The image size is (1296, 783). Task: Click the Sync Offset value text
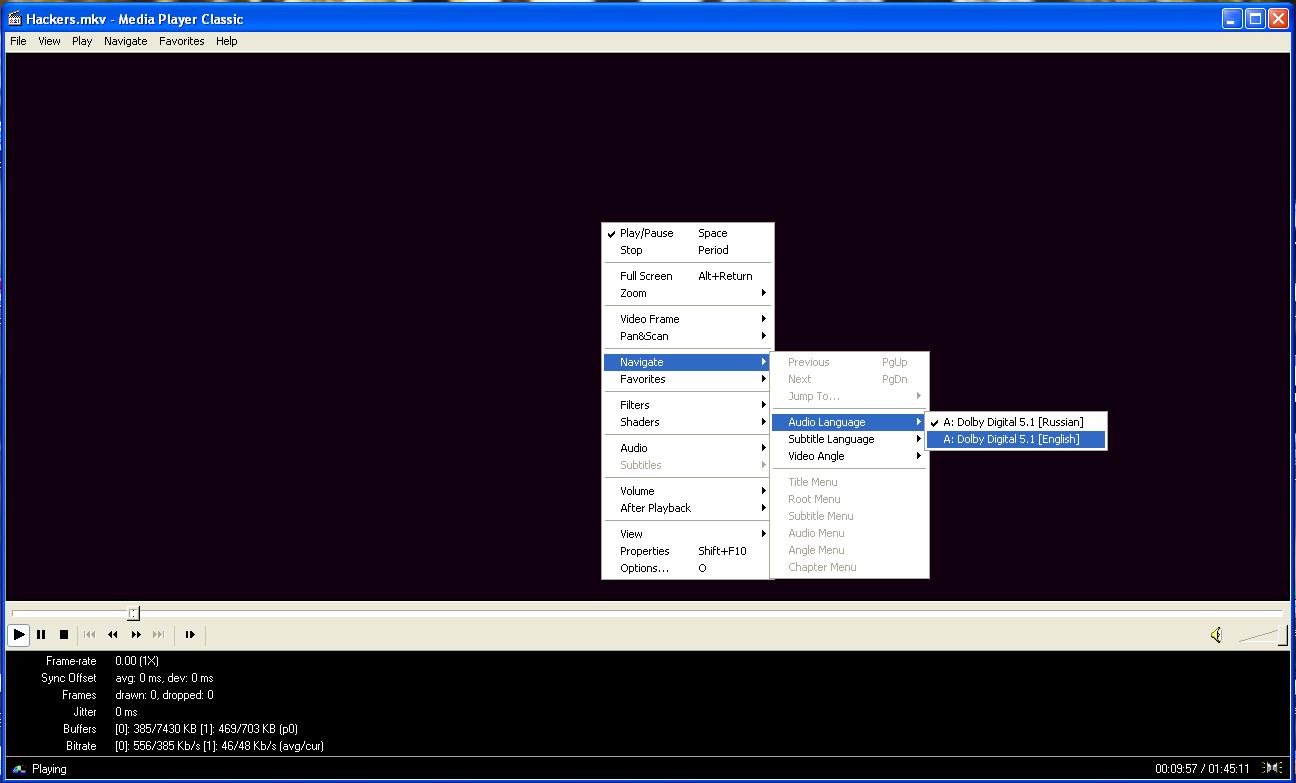coord(164,678)
